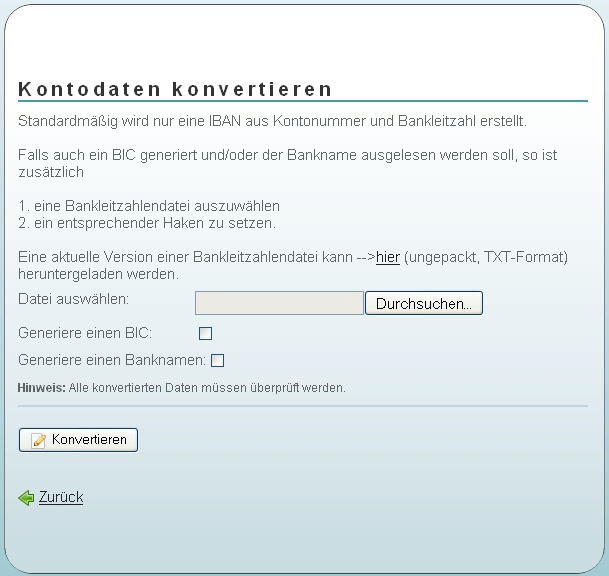The image size is (609, 576).
Task: Click the 'Kontodaten konvertieren' heading
Action: tap(175, 89)
